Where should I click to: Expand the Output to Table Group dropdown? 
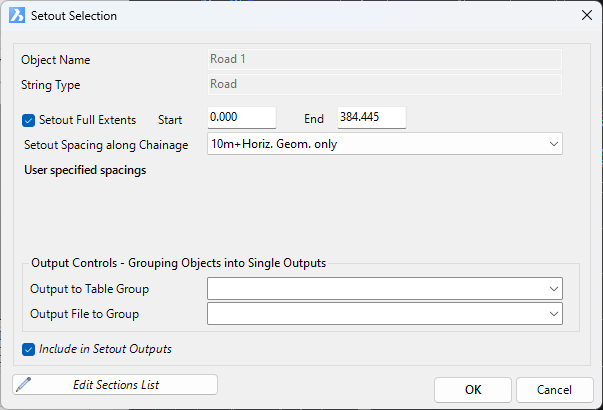point(385,288)
